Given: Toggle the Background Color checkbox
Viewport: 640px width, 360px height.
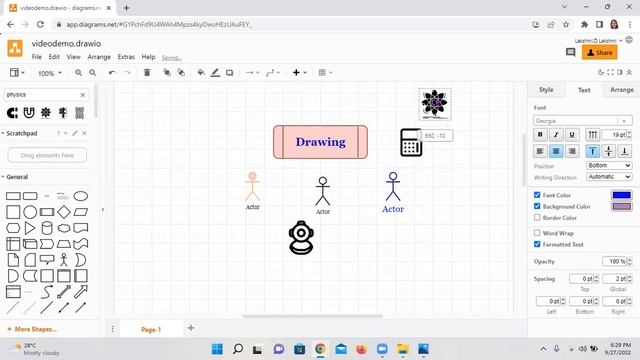Looking at the screenshot, I should coord(537,206).
